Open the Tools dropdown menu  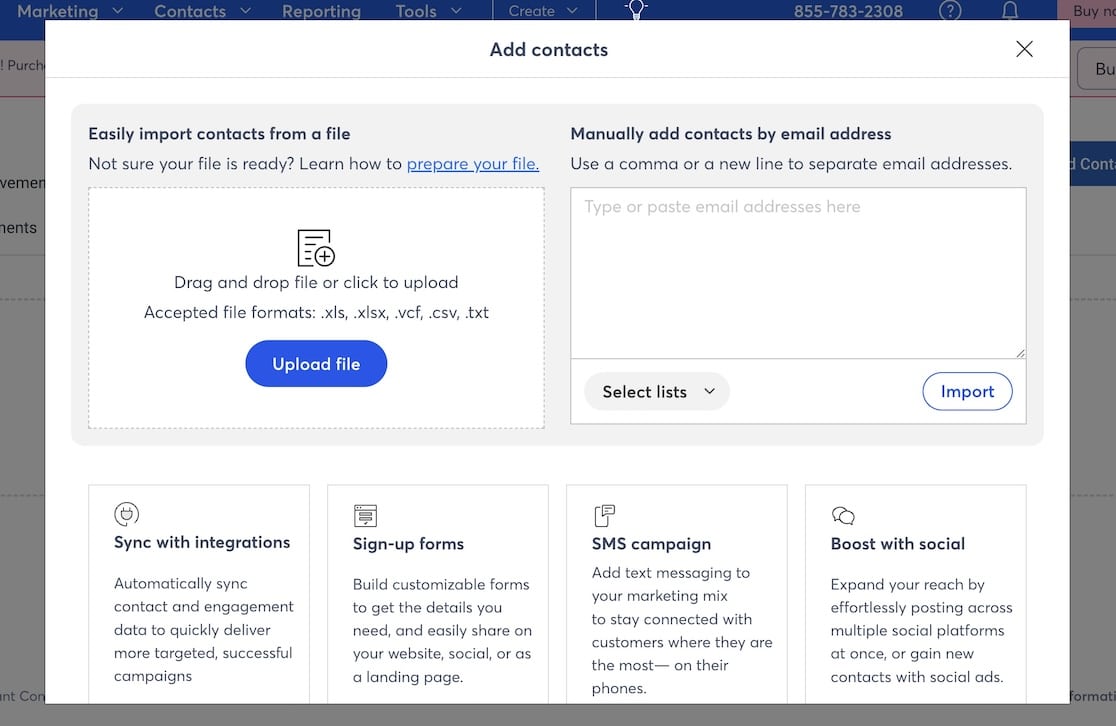(426, 11)
